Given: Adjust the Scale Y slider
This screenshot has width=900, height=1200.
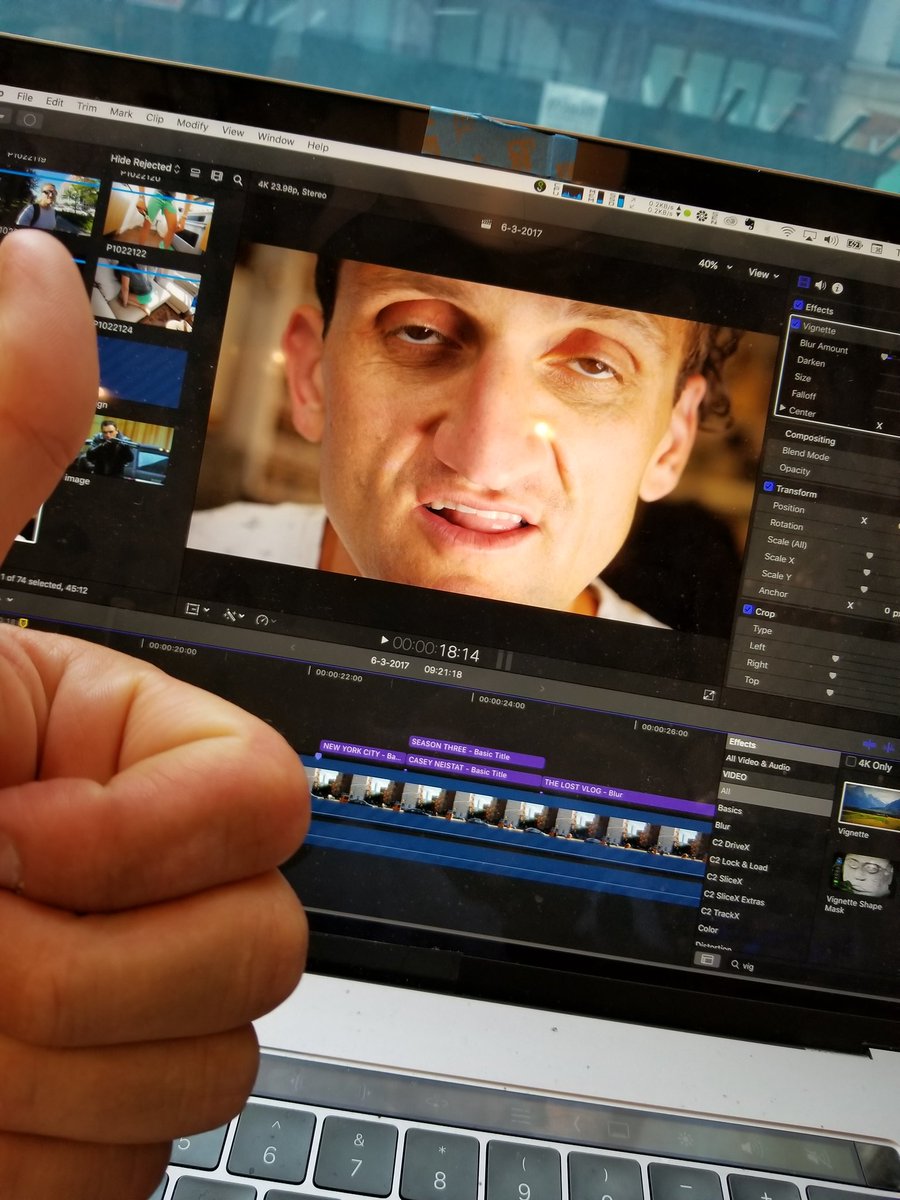Looking at the screenshot, I should pos(864,589).
